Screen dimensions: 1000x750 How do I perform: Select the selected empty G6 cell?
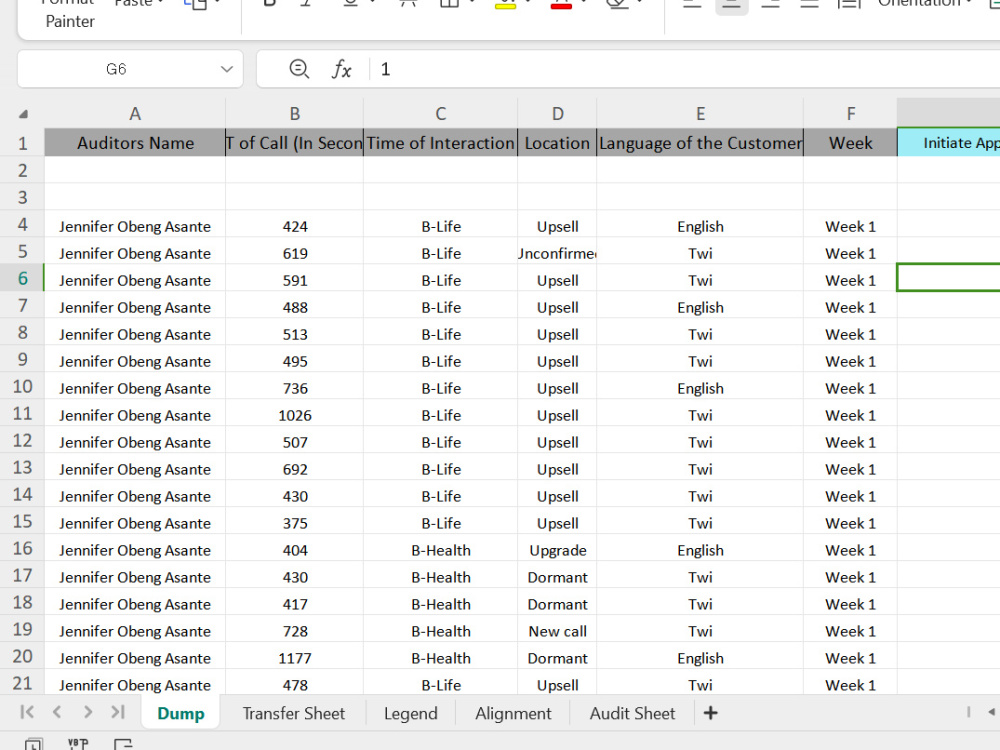click(x=949, y=278)
